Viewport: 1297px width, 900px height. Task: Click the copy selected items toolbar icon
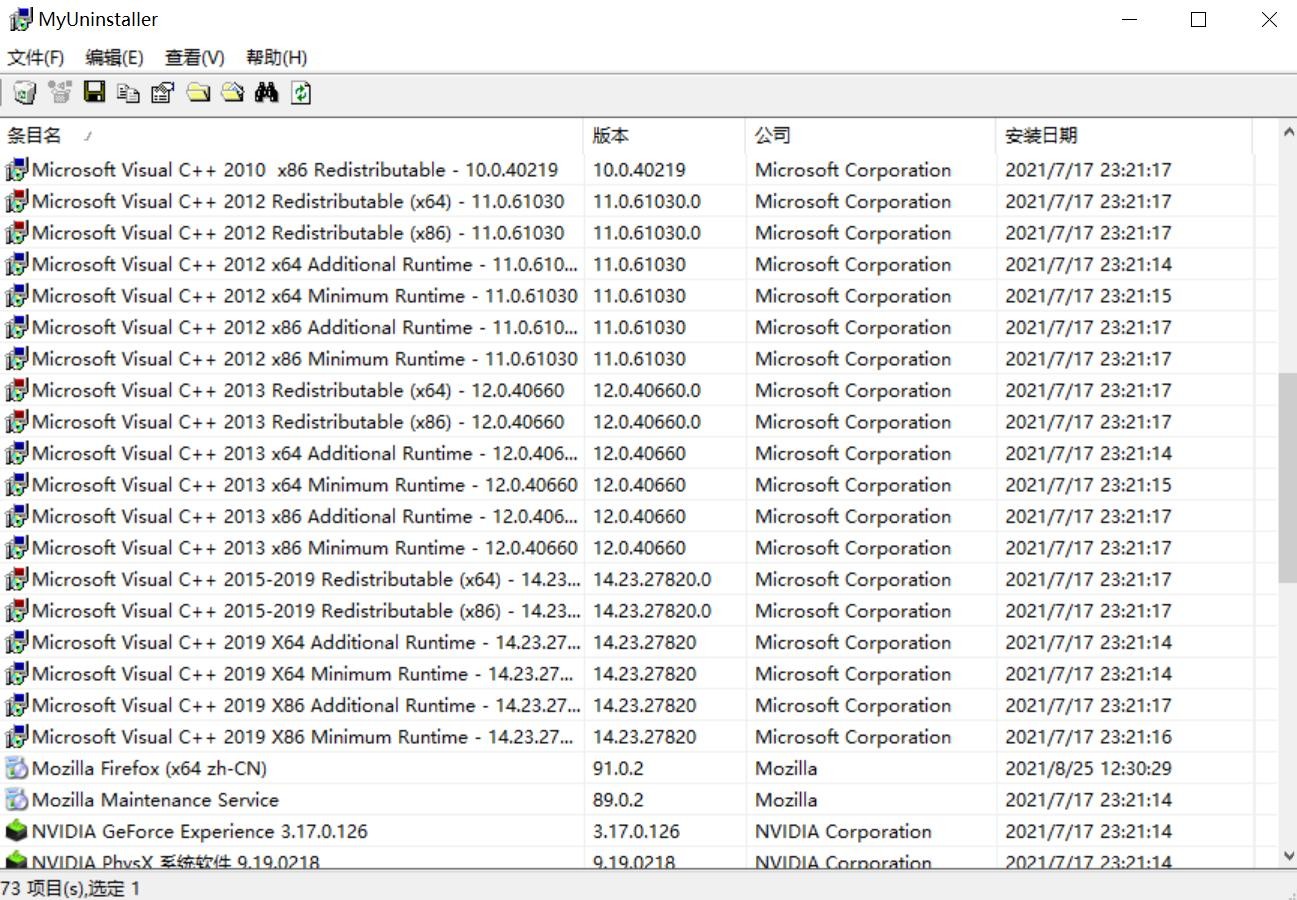click(x=128, y=93)
